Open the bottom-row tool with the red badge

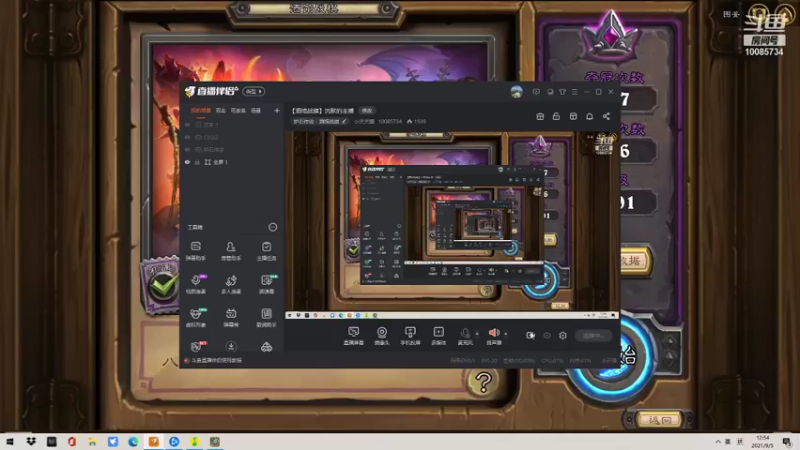pos(196,347)
